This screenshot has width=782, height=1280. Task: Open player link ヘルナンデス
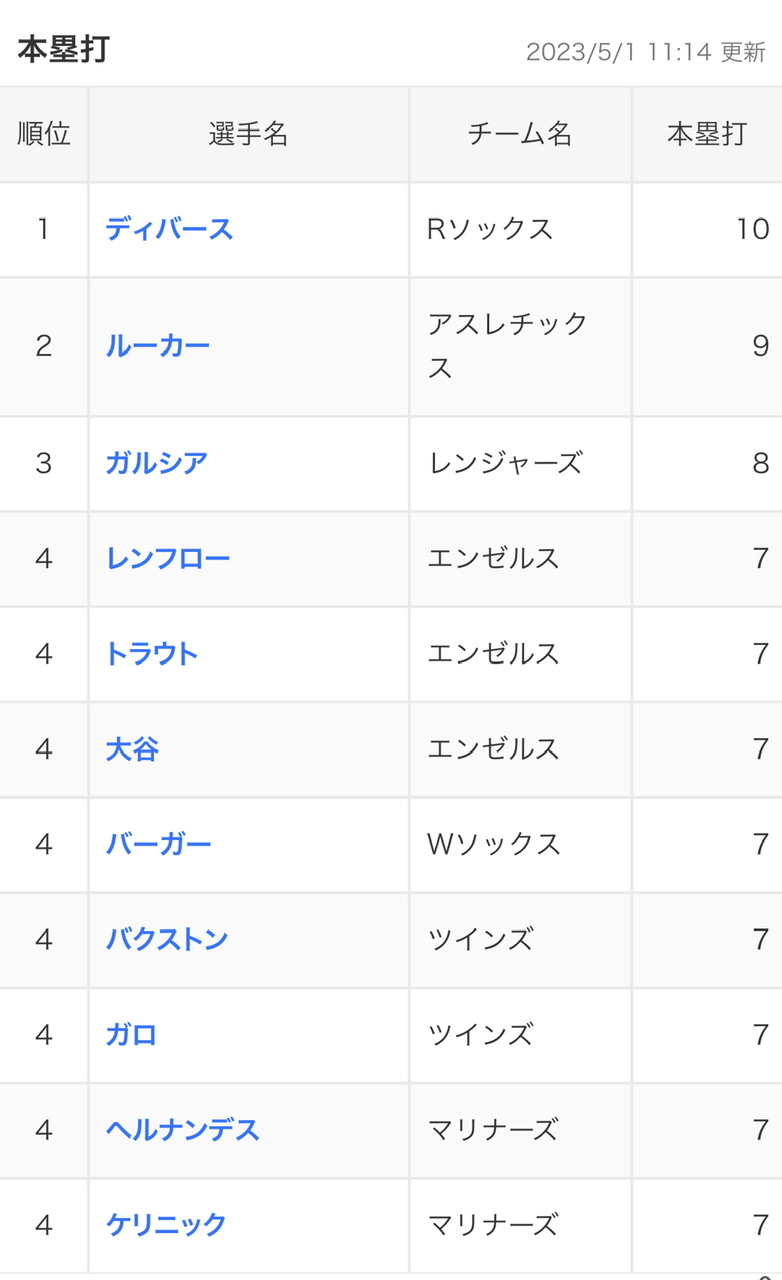(x=183, y=1130)
